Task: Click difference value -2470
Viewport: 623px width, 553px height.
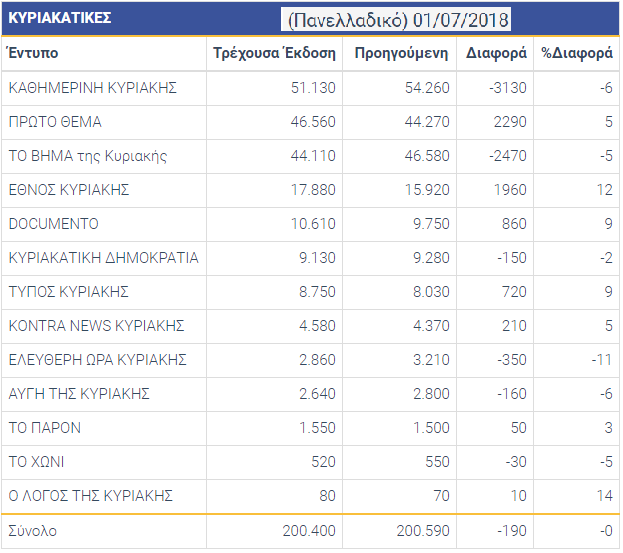Action: 508,156
